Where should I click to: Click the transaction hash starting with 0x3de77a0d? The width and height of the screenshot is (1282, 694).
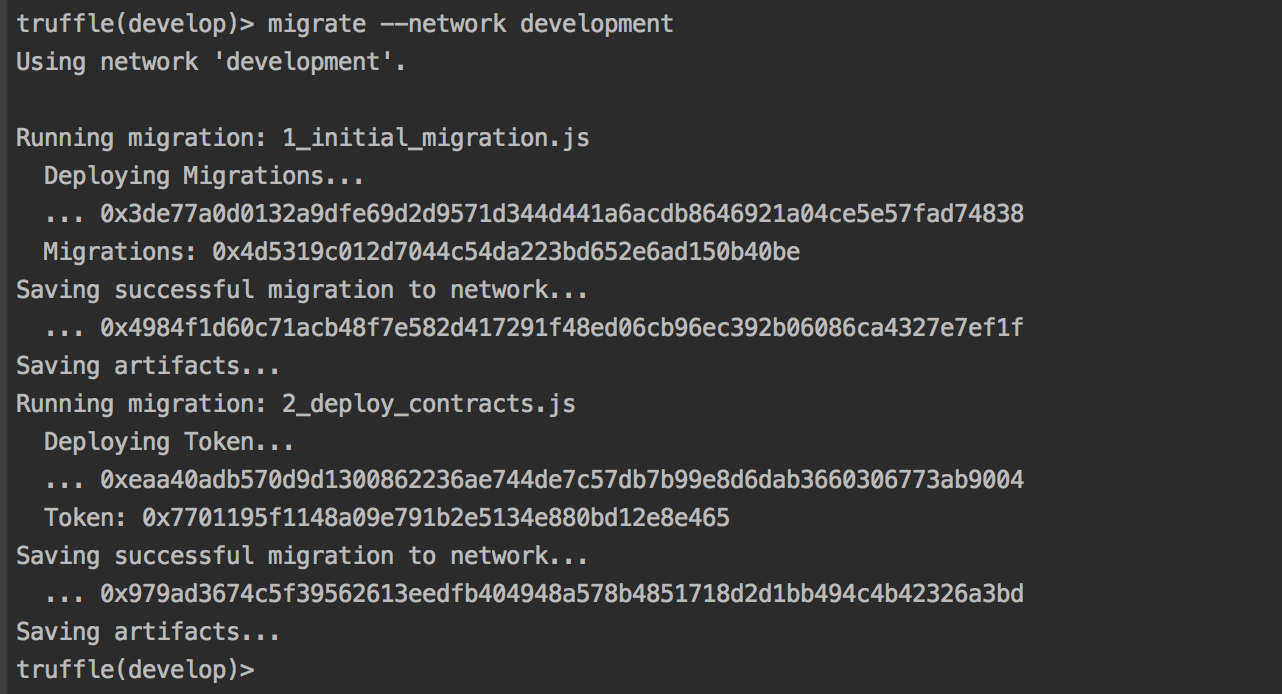[x=561, y=214]
